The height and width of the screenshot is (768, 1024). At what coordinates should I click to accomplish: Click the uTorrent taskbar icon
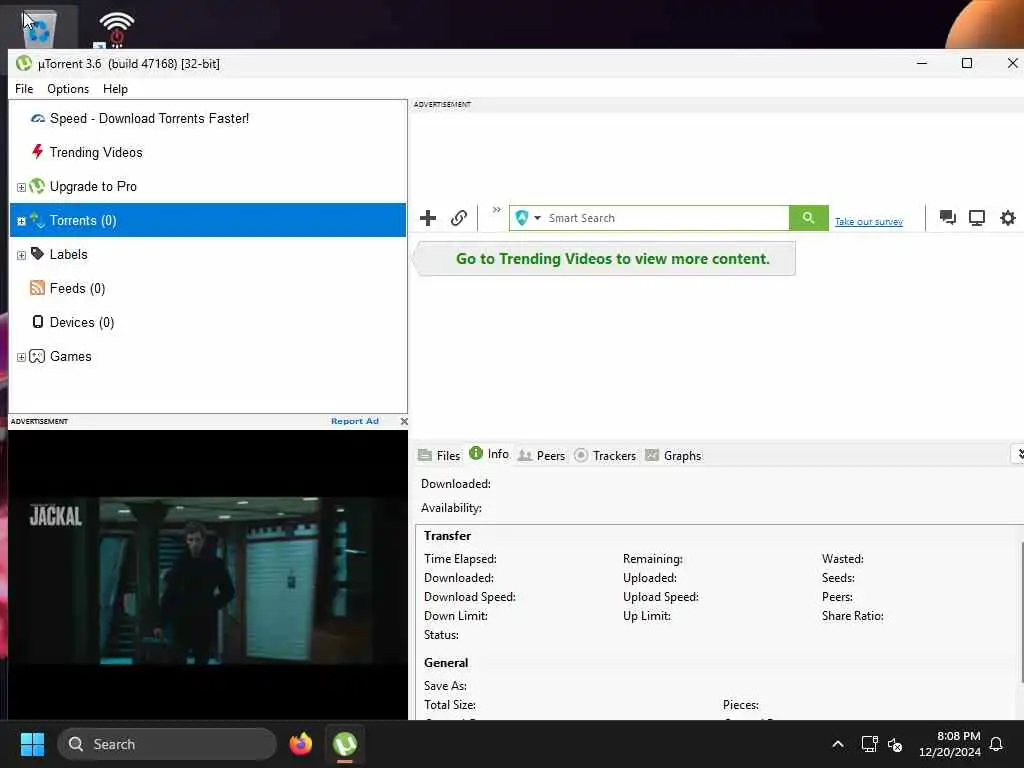(x=345, y=744)
